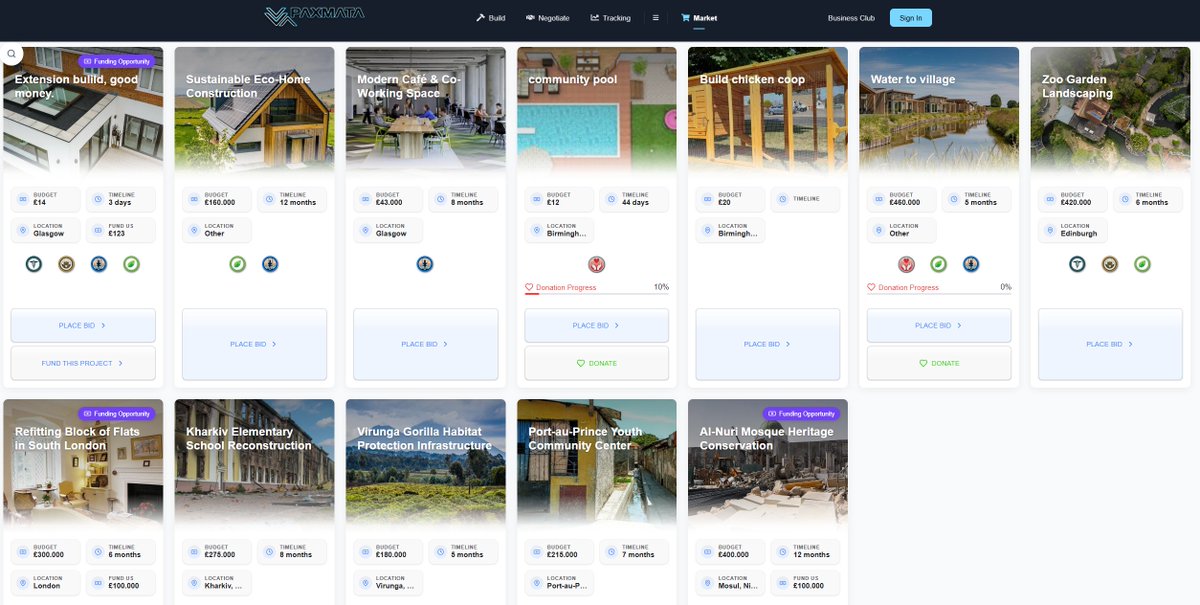
Task: Open the Business Club link
Action: (851, 18)
